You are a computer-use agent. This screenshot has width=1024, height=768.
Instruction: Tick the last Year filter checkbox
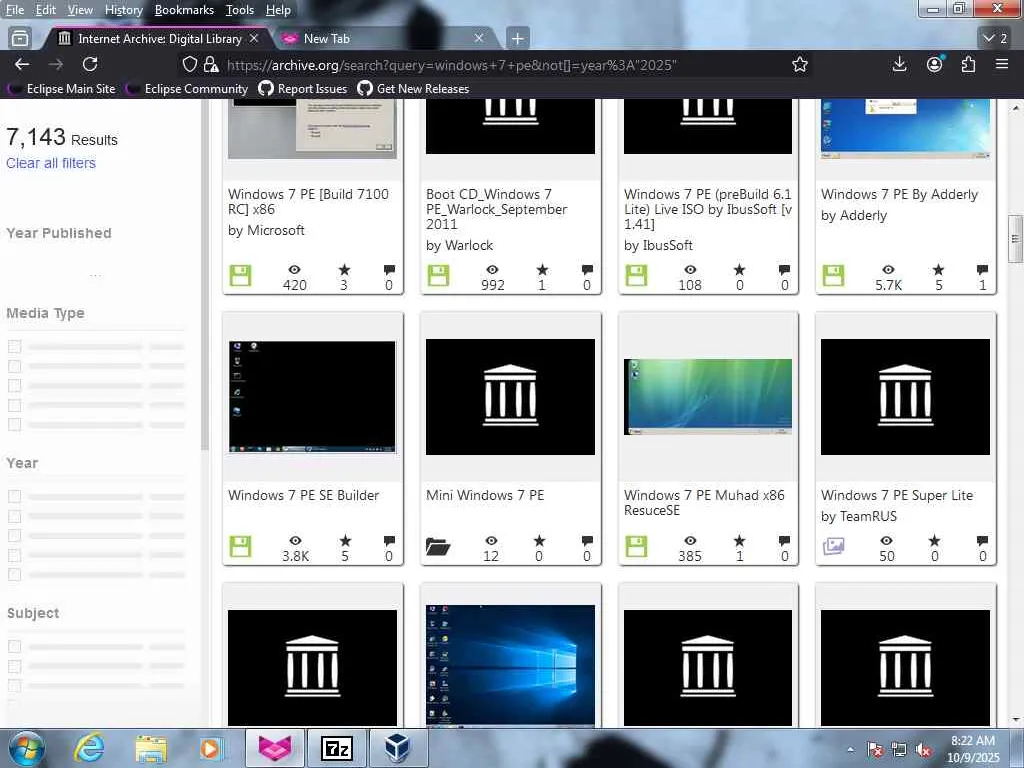(14, 575)
